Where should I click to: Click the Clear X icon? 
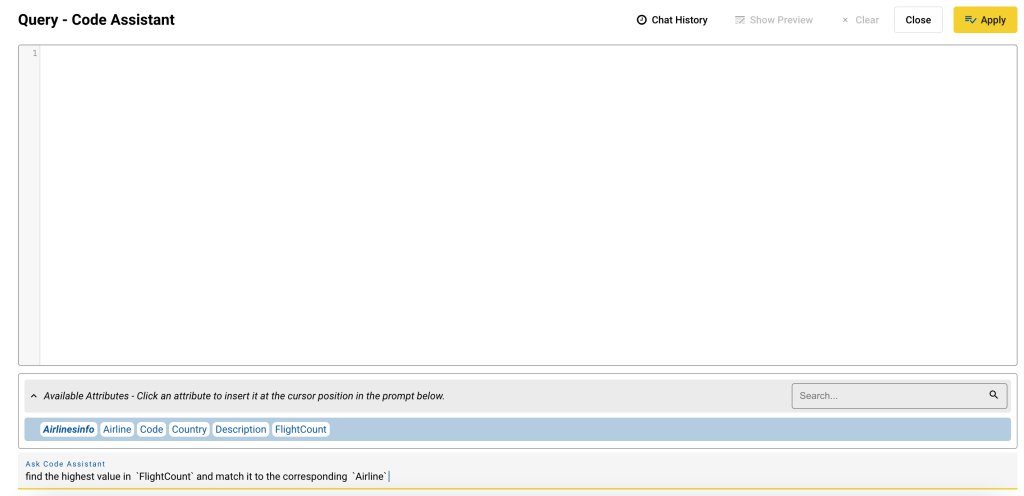(845, 20)
